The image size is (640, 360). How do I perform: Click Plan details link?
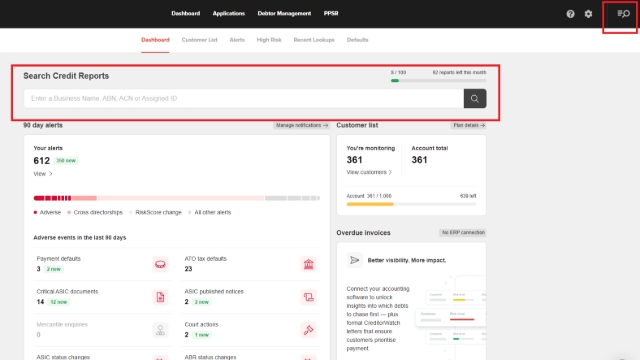[x=469, y=125]
